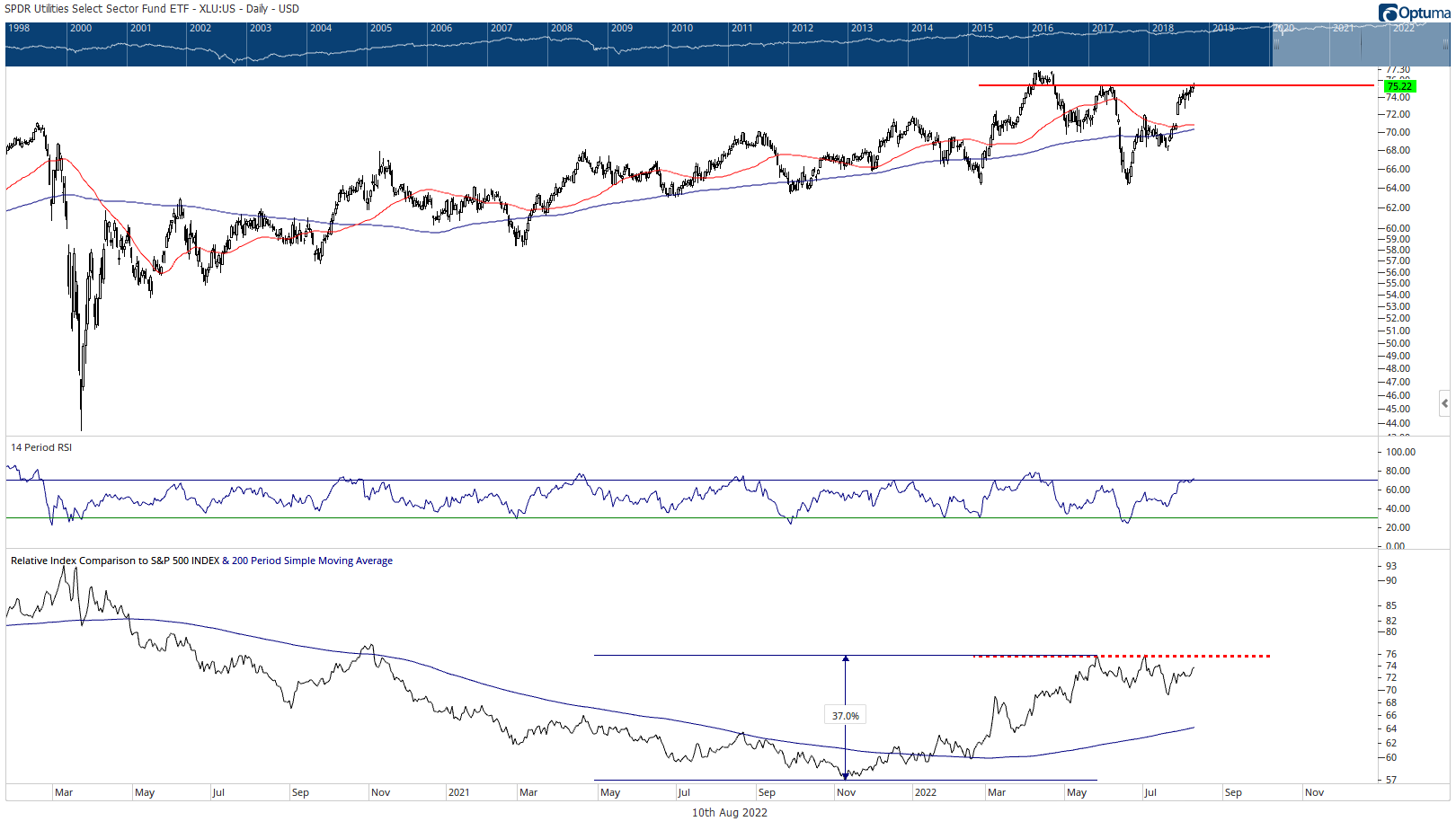This screenshot has height=830, width=1456.
Task: Select the 37.0% measurement label
Action: (x=845, y=716)
